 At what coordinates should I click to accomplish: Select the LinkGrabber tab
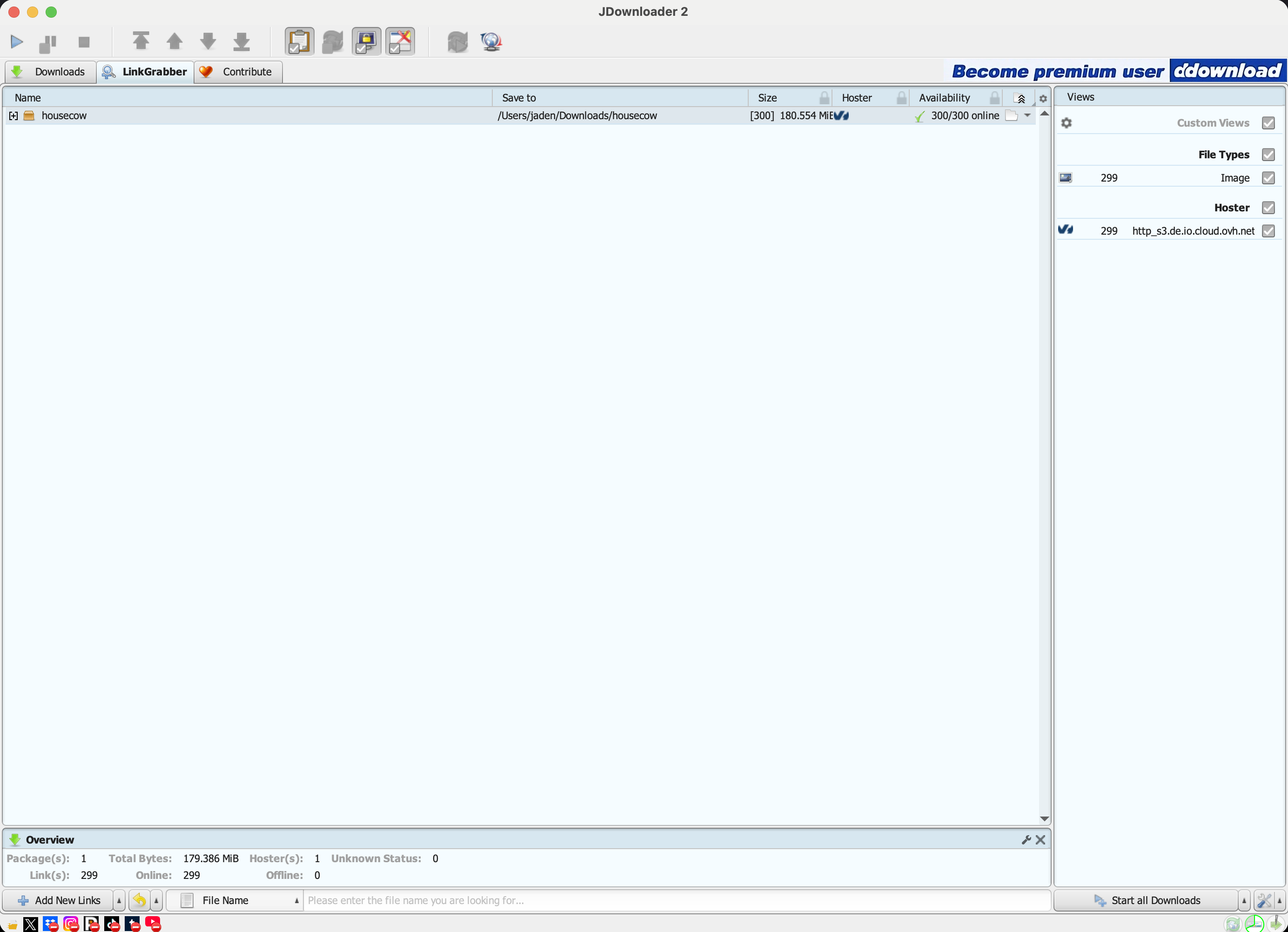145,72
